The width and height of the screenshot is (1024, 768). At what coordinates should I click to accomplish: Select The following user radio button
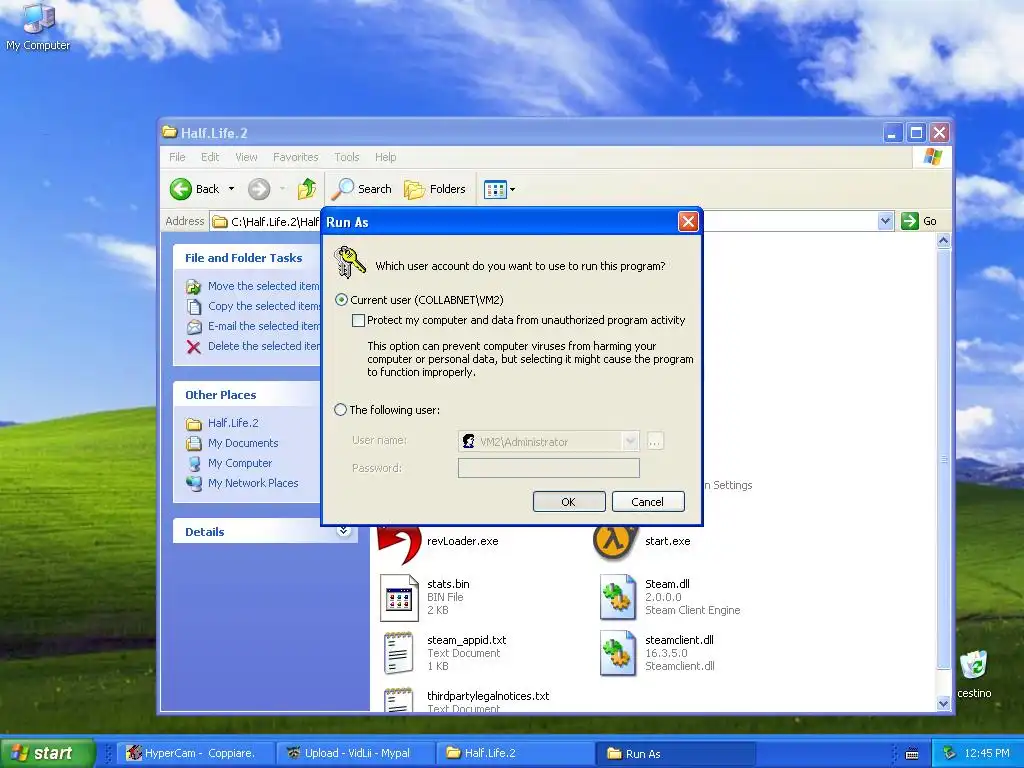(x=340, y=409)
